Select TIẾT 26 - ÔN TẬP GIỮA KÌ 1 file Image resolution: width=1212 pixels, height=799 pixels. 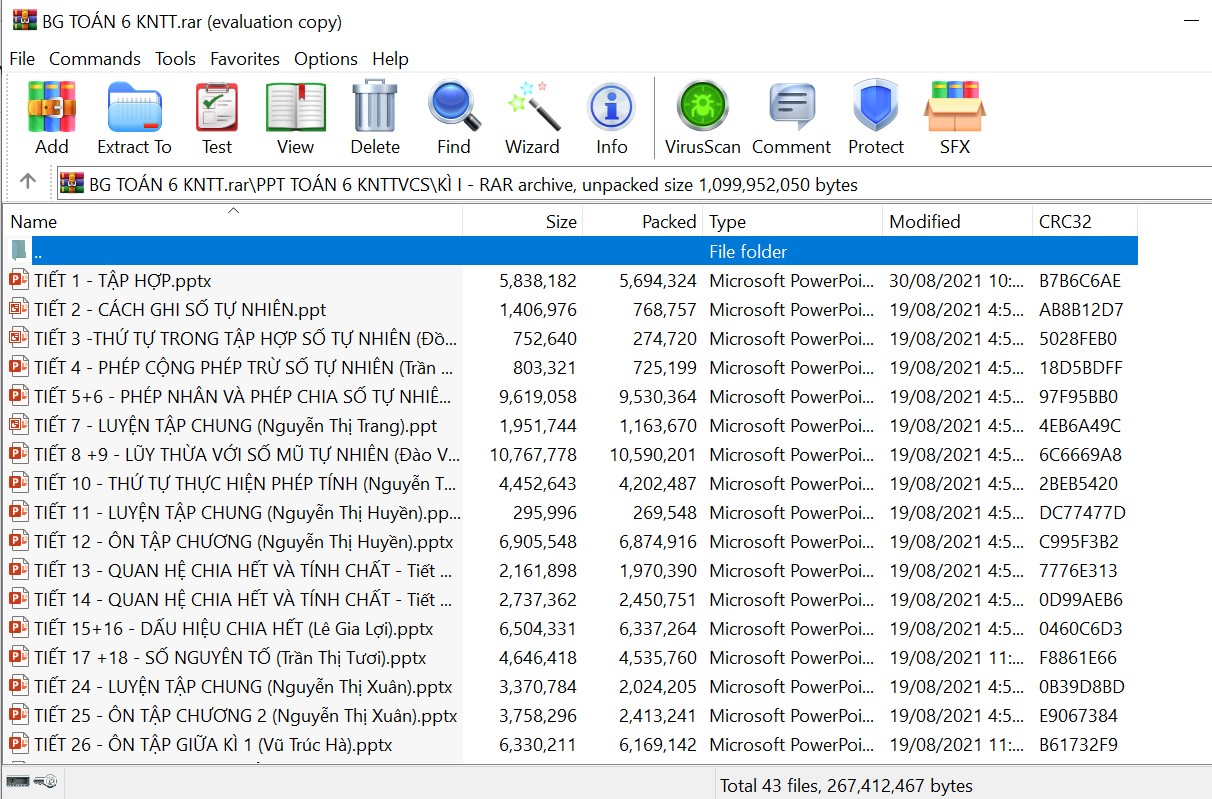(x=571, y=744)
